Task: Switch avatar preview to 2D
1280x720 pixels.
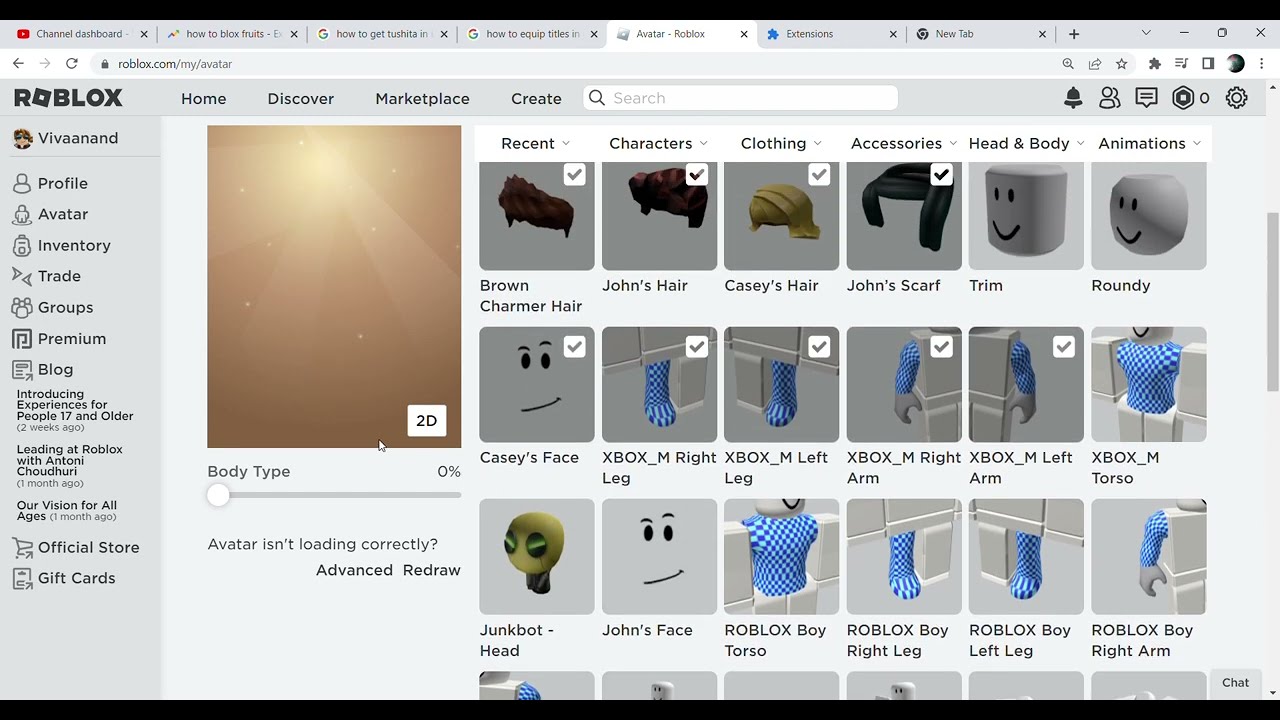Action: 426,420
